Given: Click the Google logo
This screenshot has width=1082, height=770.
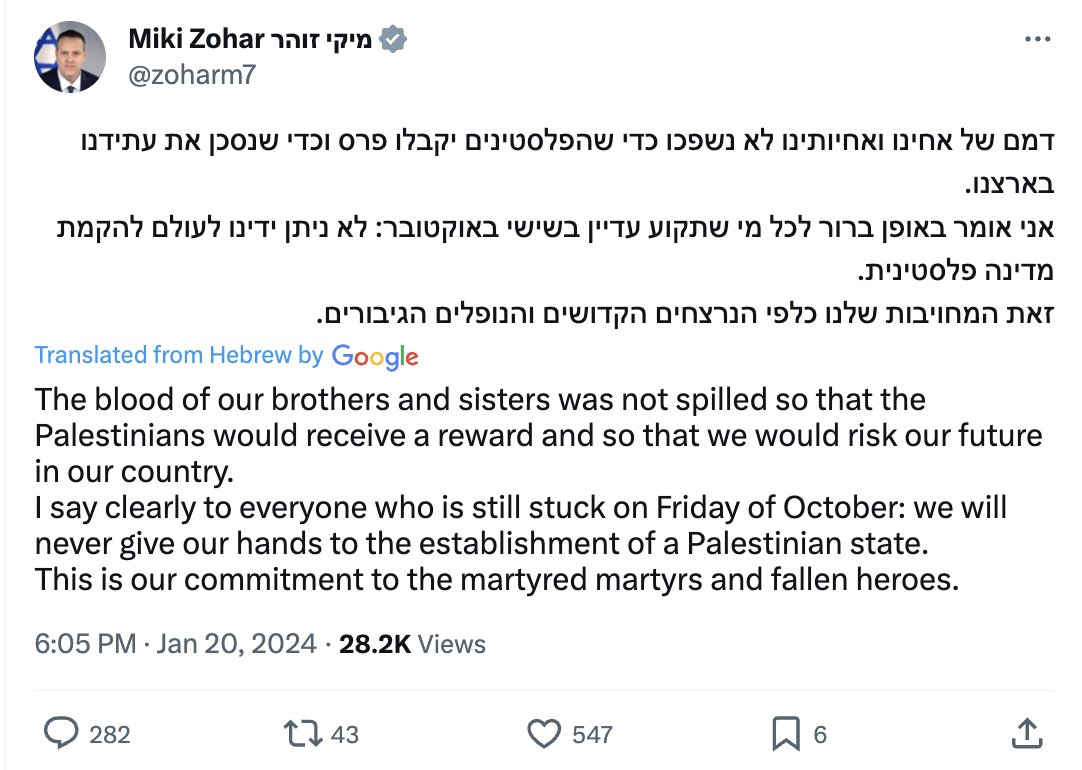Looking at the screenshot, I should 374,356.
